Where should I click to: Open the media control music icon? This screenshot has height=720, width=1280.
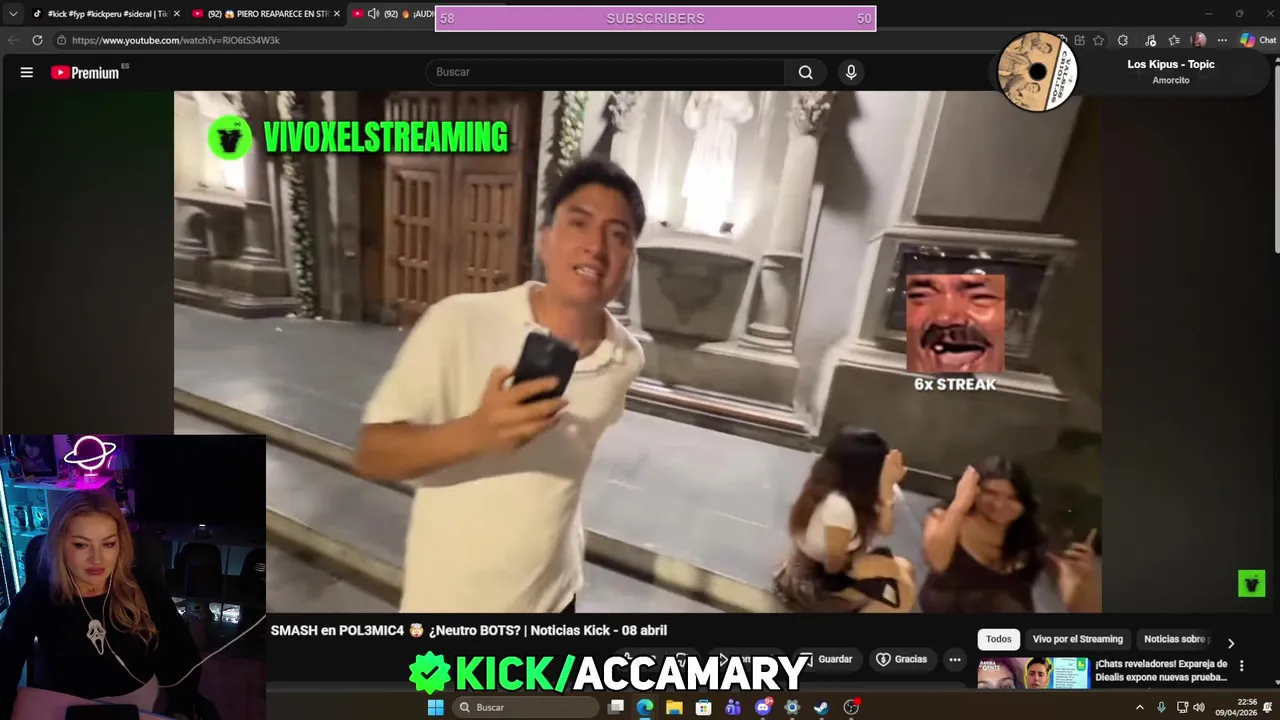coord(1150,40)
